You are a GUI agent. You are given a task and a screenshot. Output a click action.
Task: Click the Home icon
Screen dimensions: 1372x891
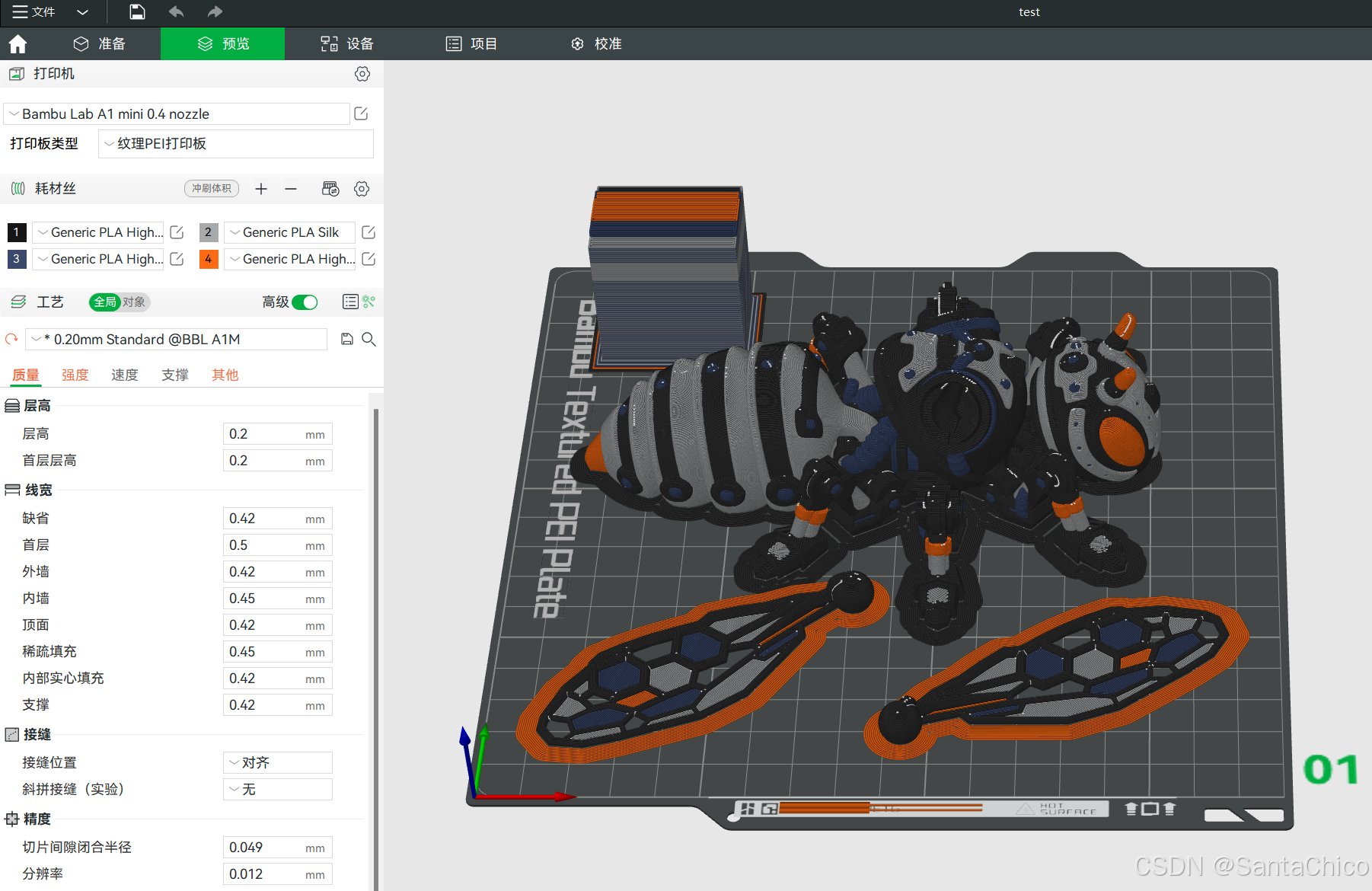(18, 44)
